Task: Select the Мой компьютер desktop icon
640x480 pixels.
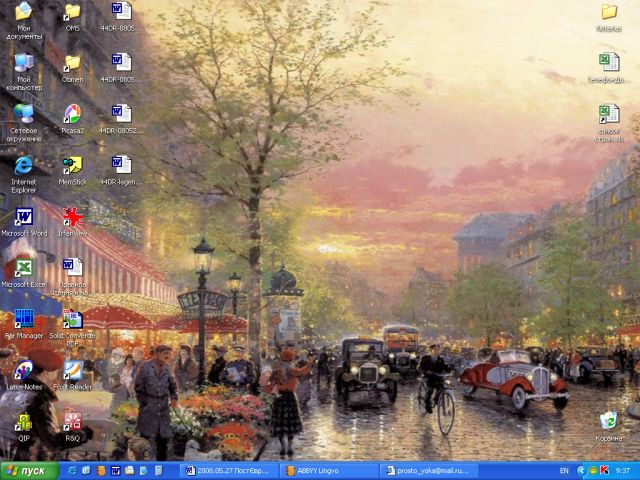Action: [x=24, y=72]
